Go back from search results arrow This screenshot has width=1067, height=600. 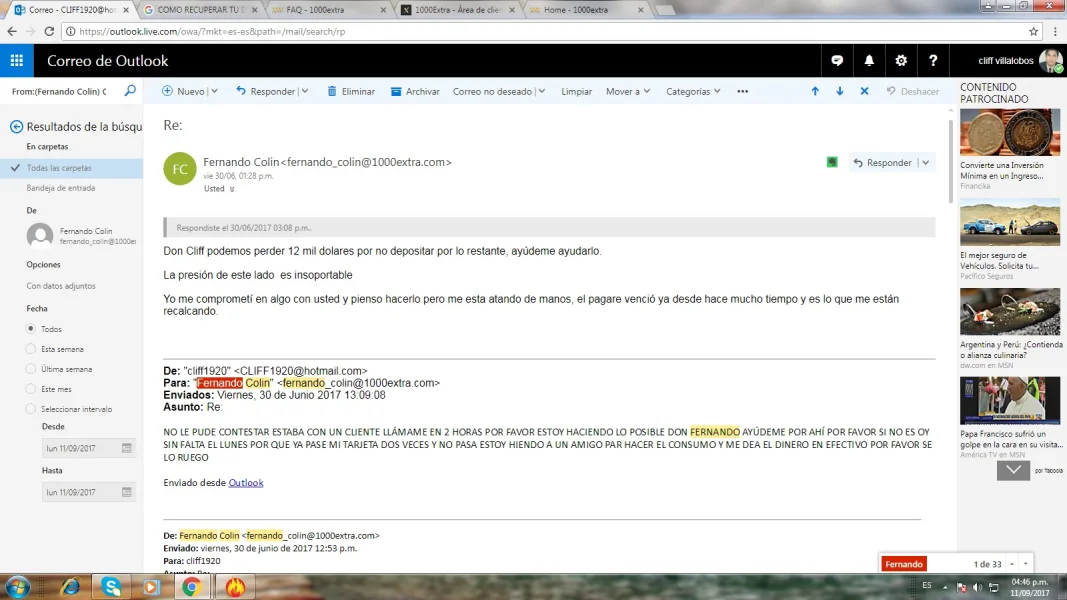point(16,127)
